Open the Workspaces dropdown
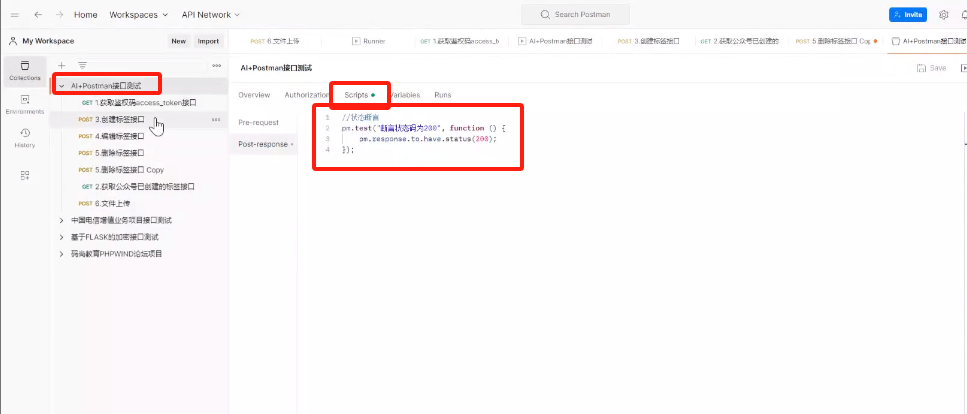 [x=138, y=14]
